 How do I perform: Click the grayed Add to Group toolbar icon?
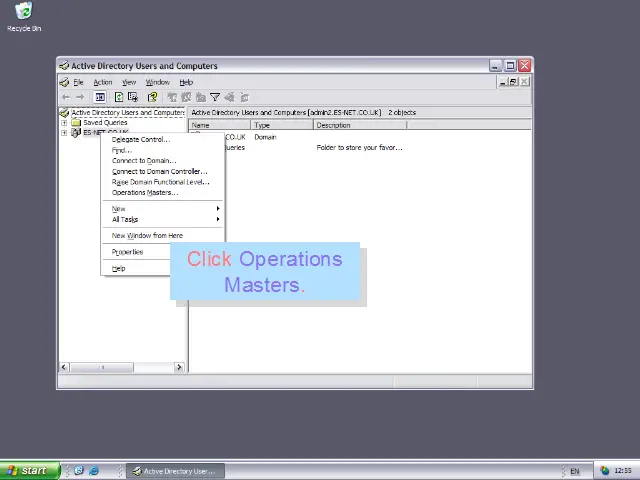click(244, 97)
